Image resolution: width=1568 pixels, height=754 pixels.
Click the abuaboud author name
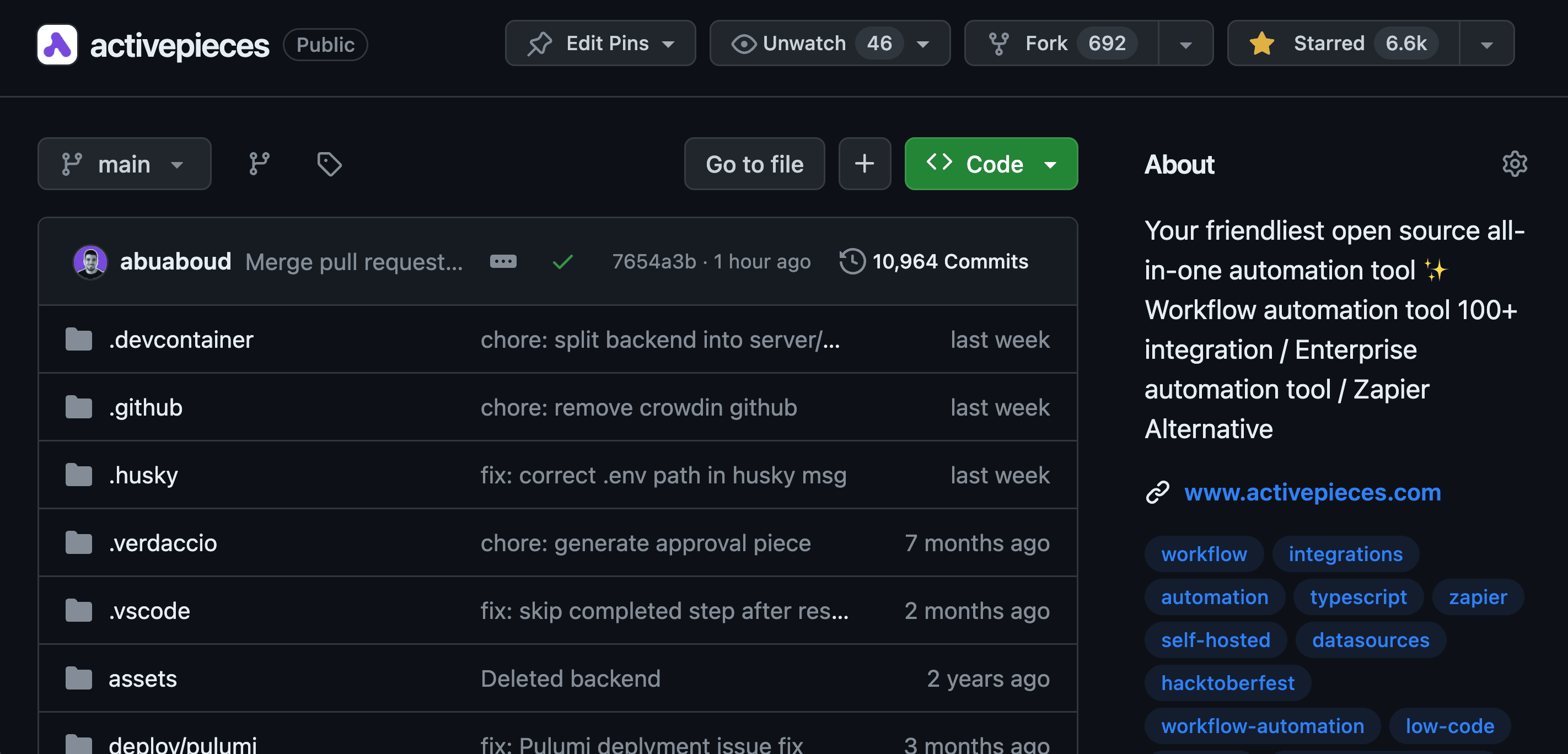coord(175,261)
